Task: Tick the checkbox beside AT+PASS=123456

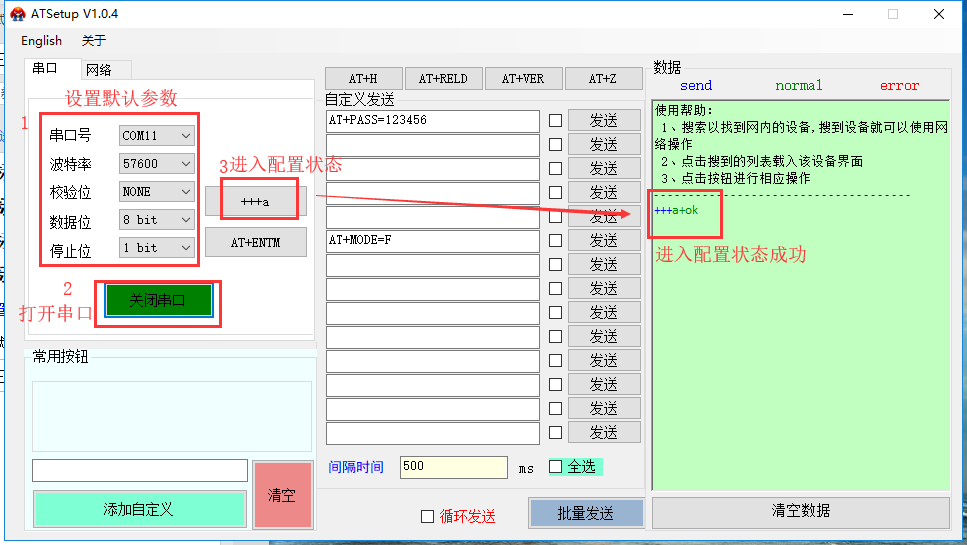Action: coord(555,121)
